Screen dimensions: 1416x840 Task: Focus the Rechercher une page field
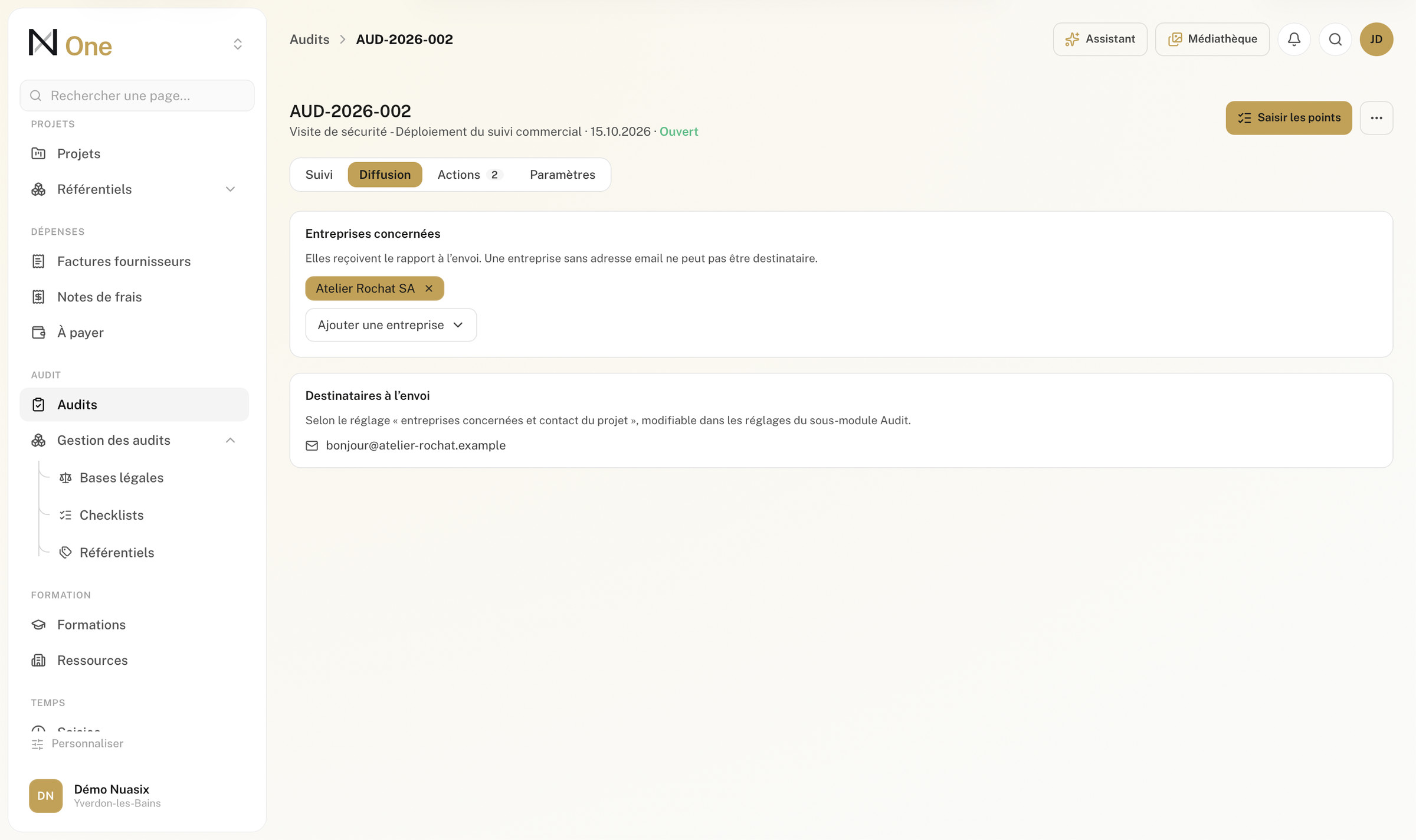point(137,96)
